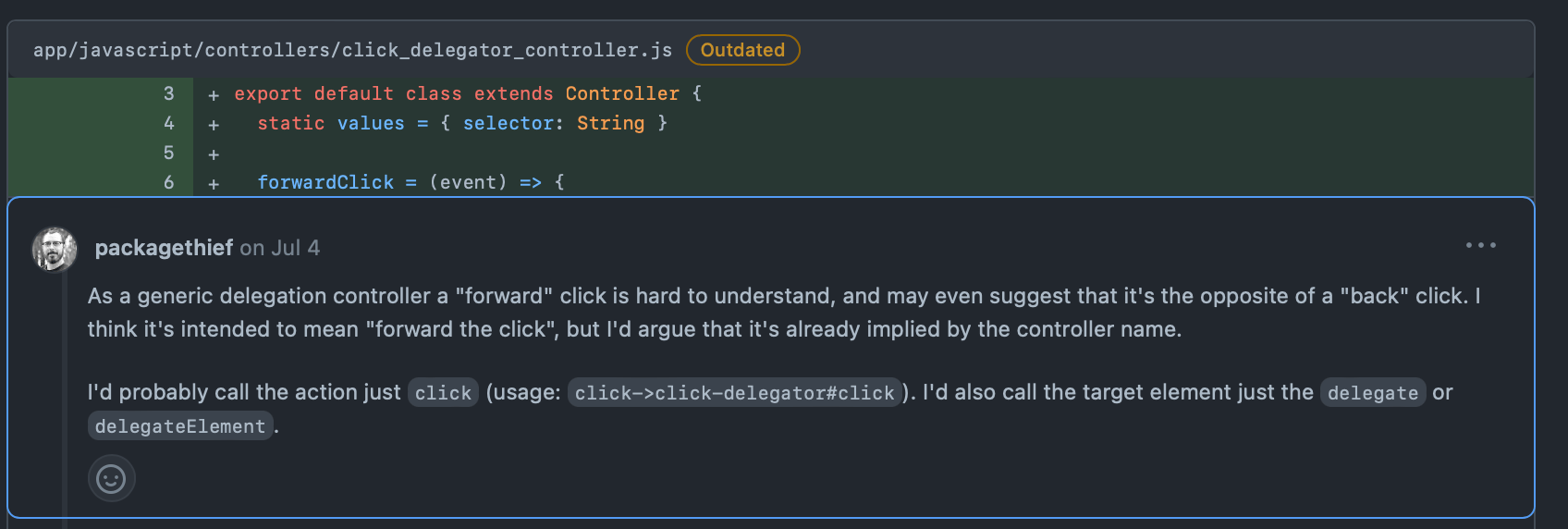This screenshot has height=529, width=1568.
Task: Click the "delegateElement" code snippet
Action: pos(180,426)
